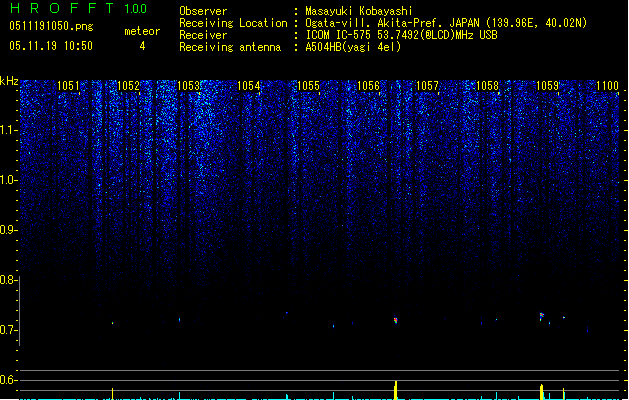Click the 1100 time marker
The image size is (629, 400).
[x=607, y=86]
